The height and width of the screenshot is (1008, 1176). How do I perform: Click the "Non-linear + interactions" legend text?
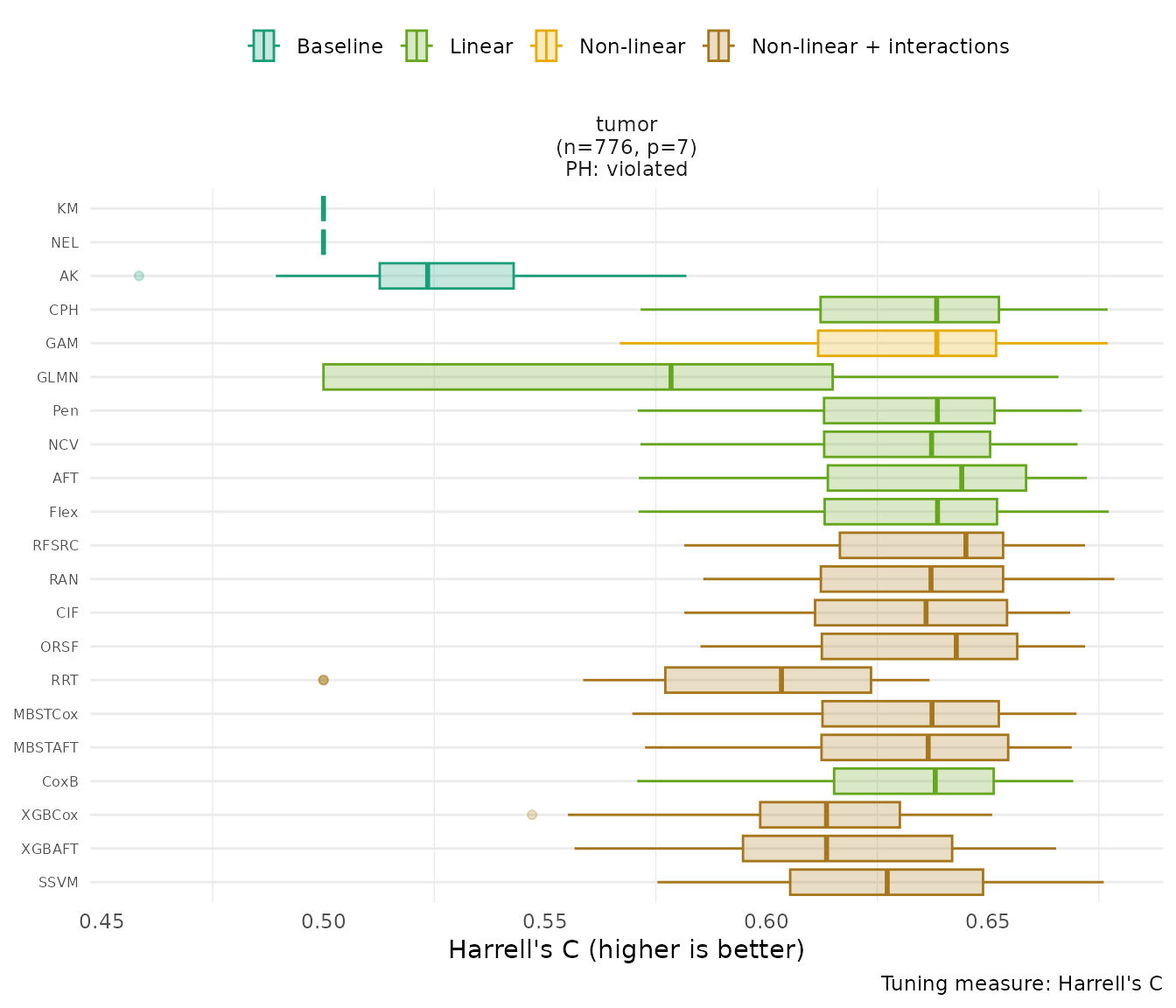[x=879, y=47]
